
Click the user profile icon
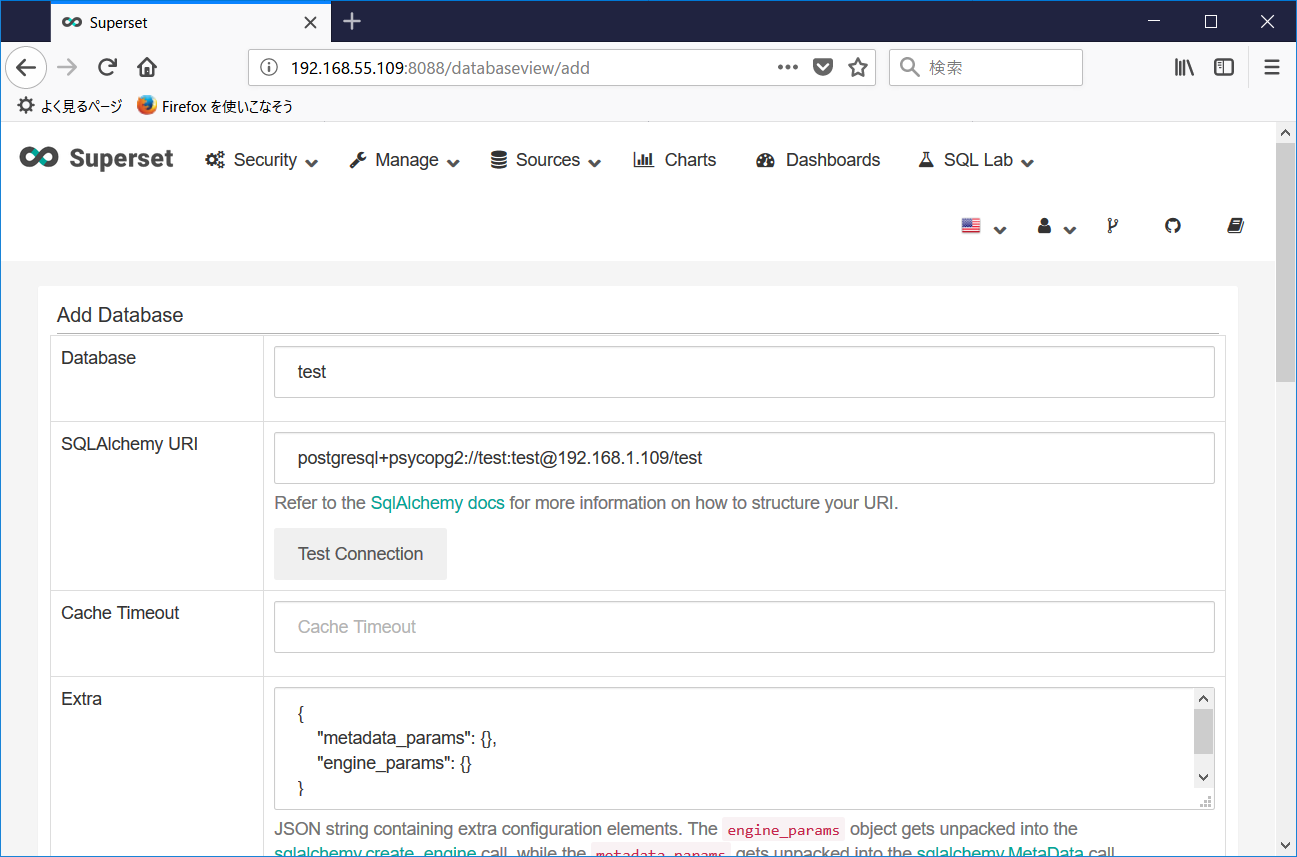point(1044,226)
